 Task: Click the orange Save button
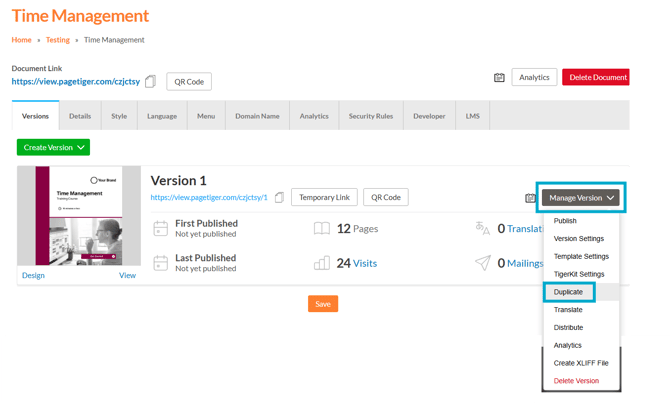[x=323, y=304]
